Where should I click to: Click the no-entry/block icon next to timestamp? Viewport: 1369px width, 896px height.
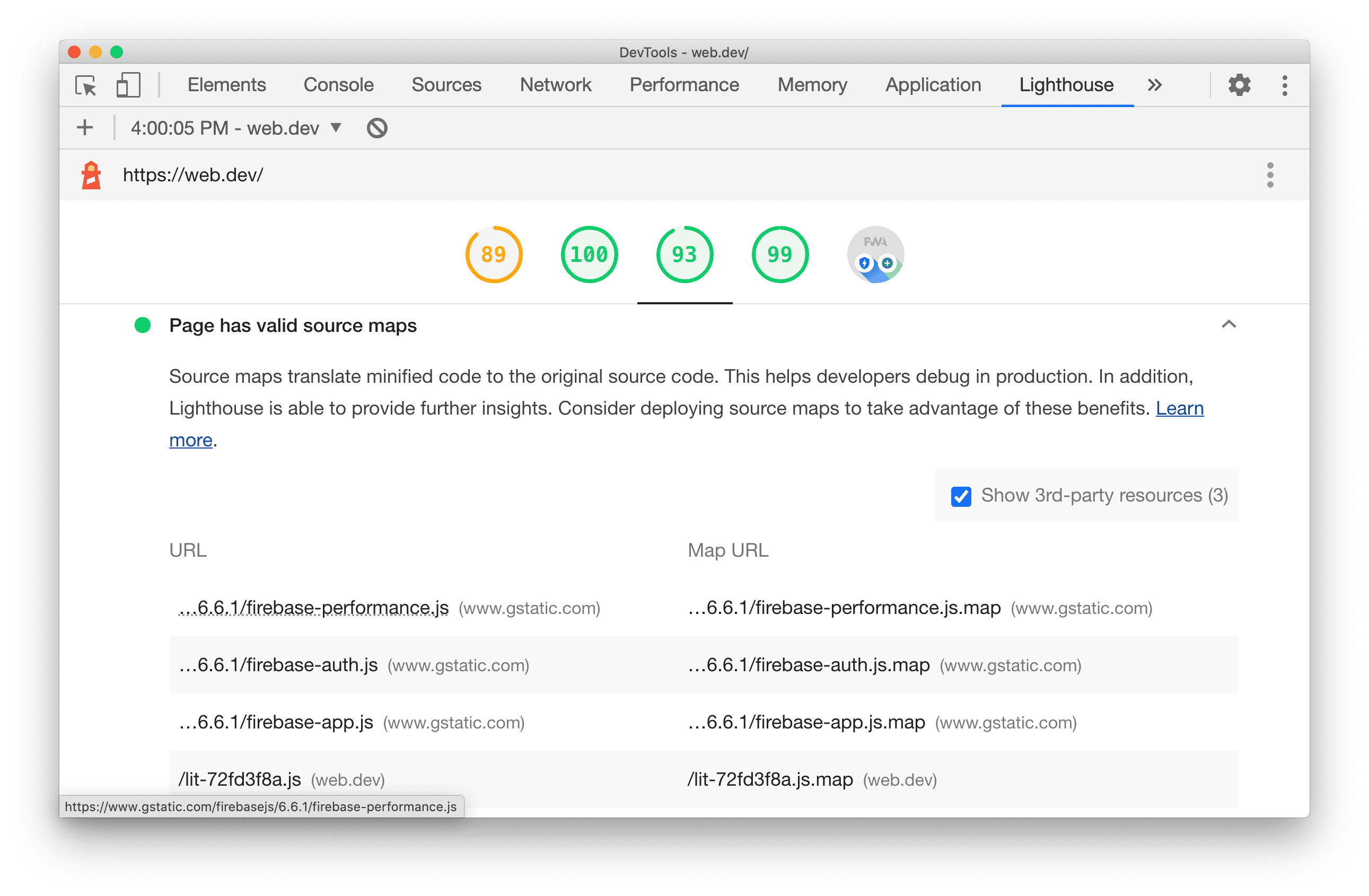(x=377, y=128)
